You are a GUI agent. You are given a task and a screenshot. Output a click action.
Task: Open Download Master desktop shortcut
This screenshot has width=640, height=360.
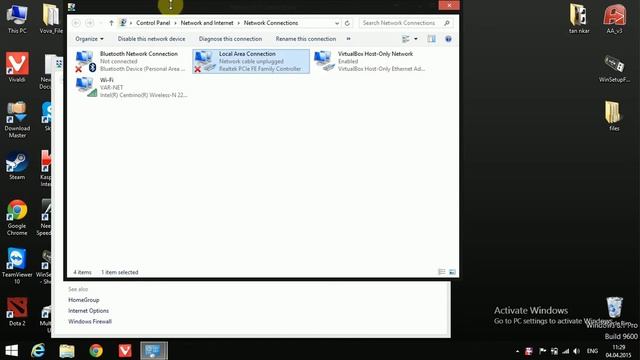[x=17, y=119]
